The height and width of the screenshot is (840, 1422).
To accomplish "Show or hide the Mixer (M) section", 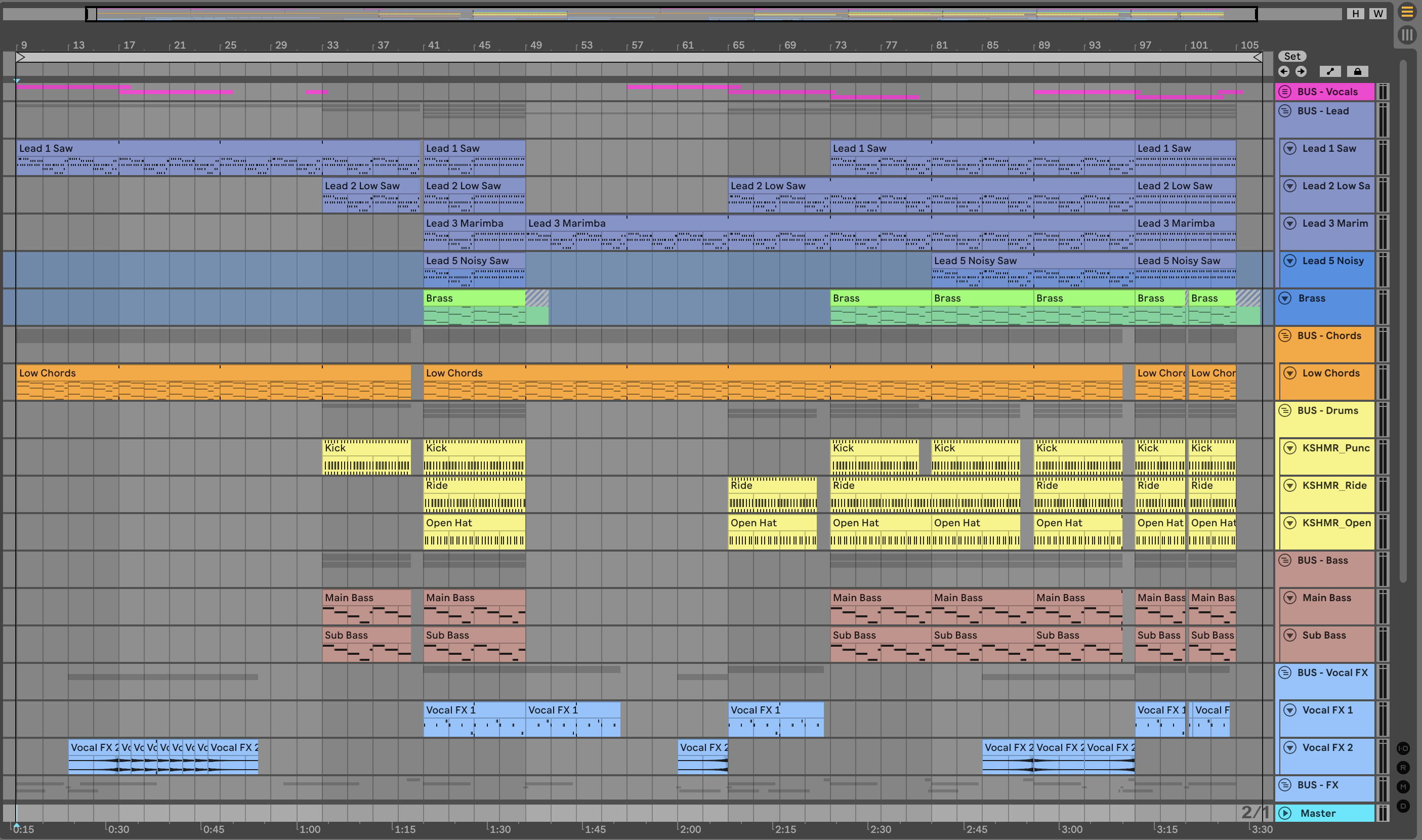I will (x=1403, y=787).
